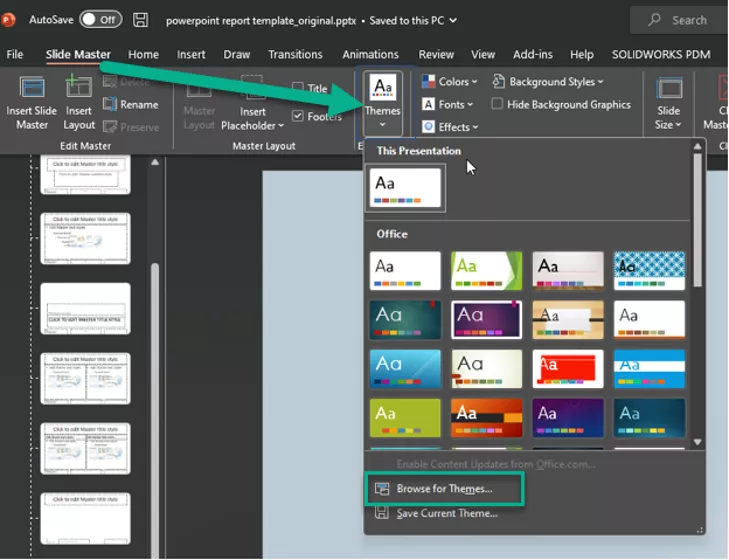The width and height of the screenshot is (729, 560).
Task: Apply the olive green theme thumbnail
Action: coord(405,418)
